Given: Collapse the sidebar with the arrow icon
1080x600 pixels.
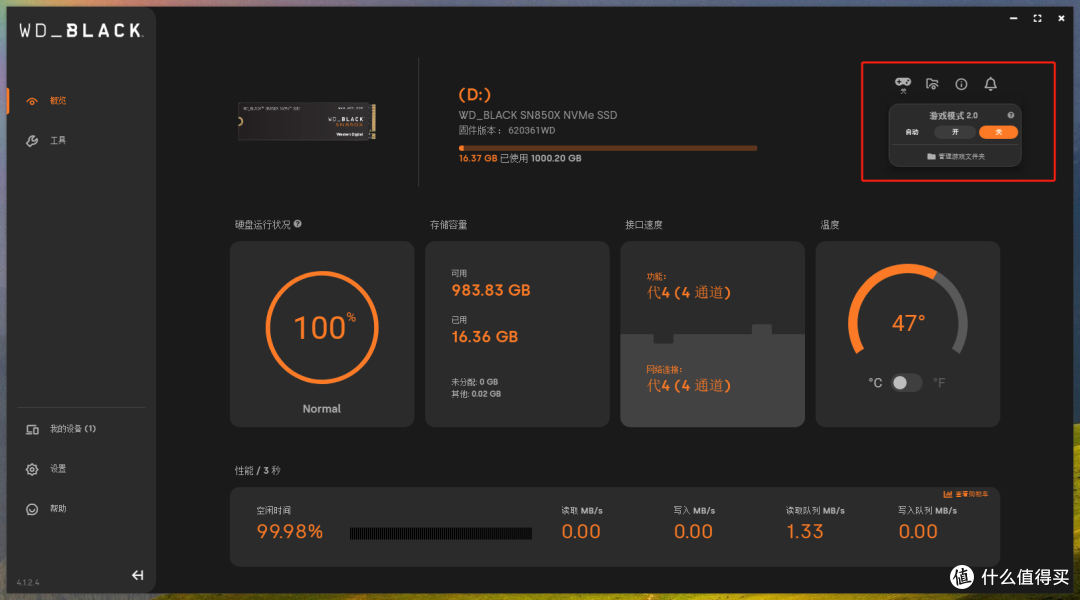Looking at the screenshot, I should coord(138,575).
